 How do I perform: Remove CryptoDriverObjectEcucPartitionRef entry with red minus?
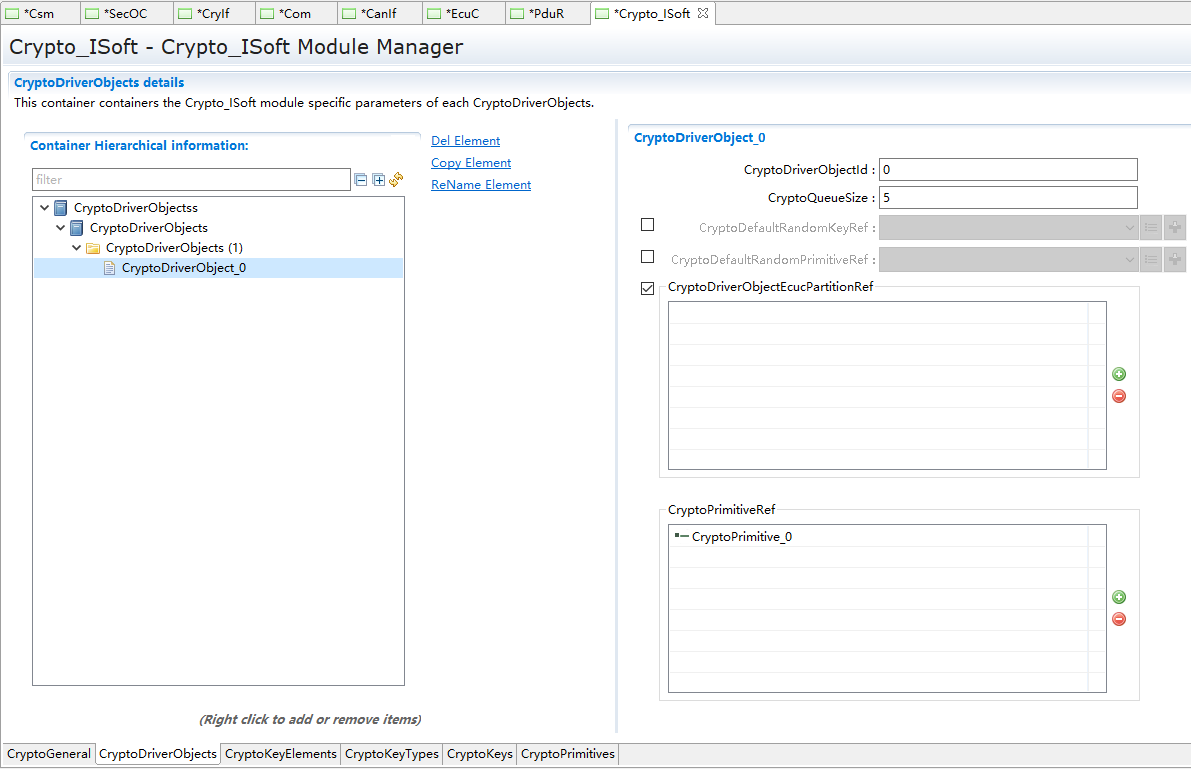[1119, 396]
